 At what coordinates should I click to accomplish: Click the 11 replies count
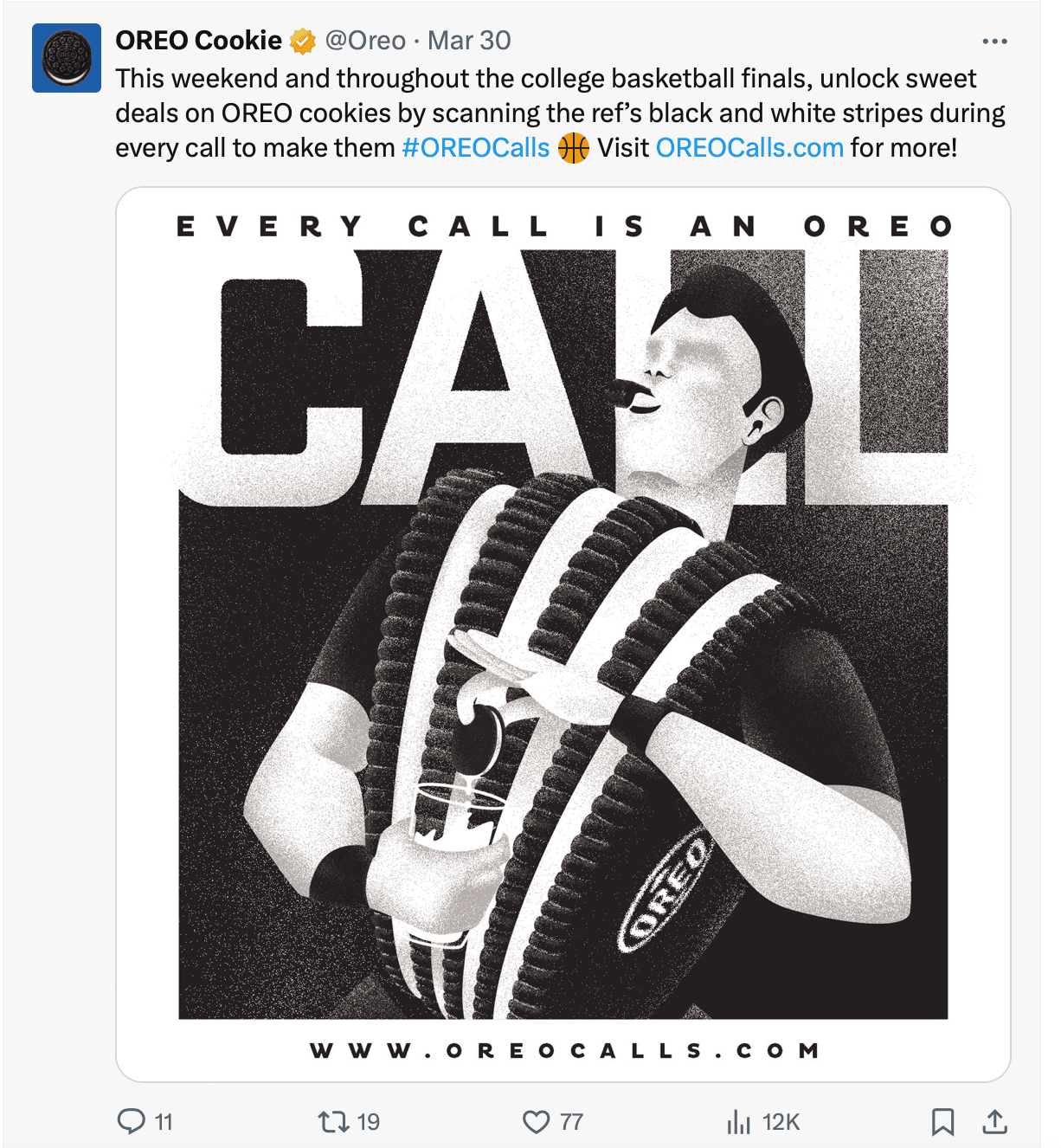[164, 1122]
